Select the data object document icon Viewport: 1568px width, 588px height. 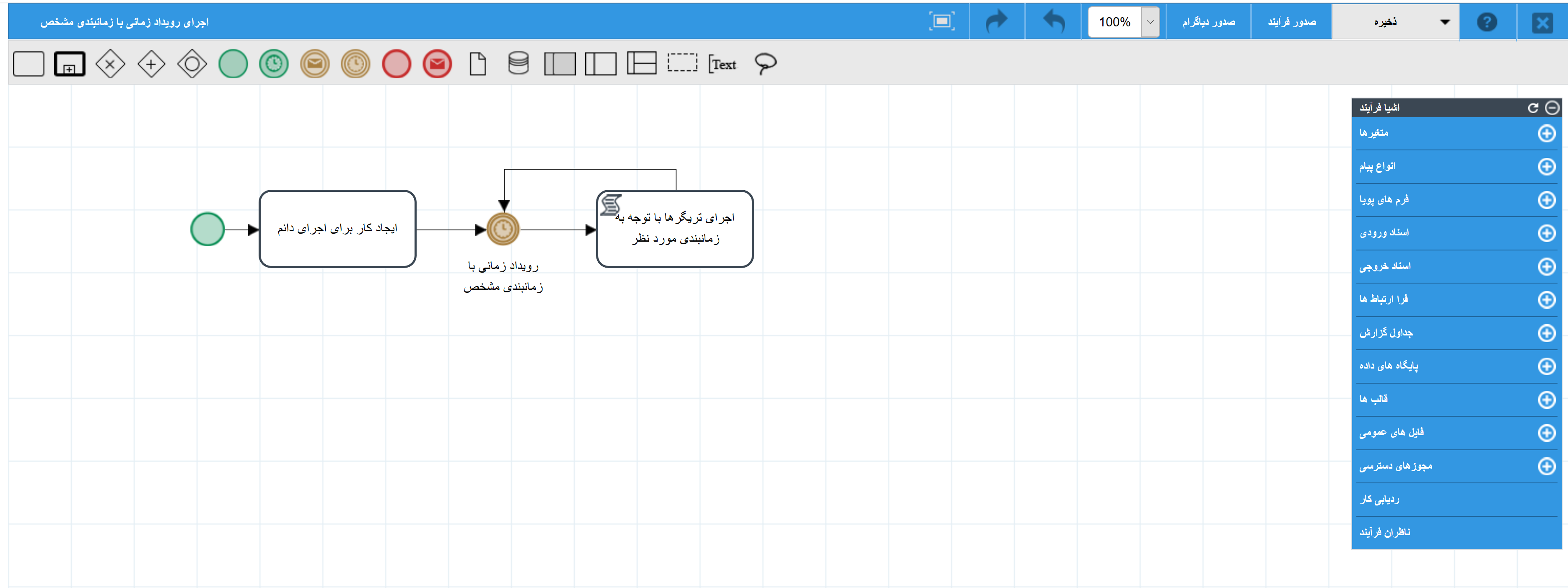478,64
